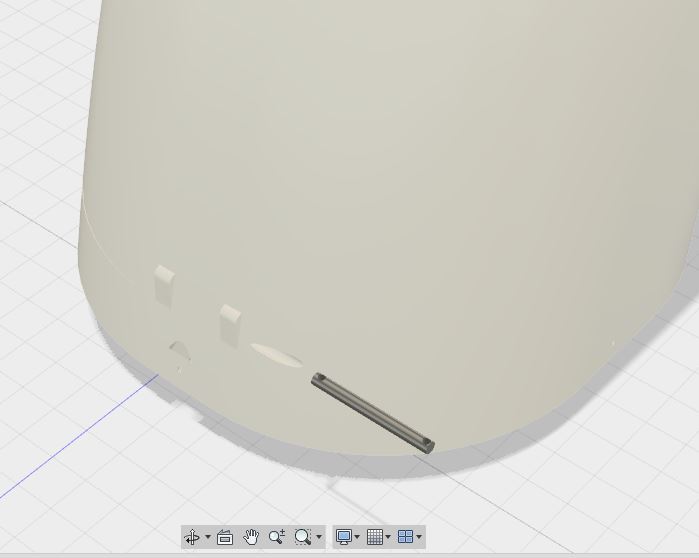Select the Orbit tool icon
This screenshot has height=558, width=699.
(x=192, y=537)
